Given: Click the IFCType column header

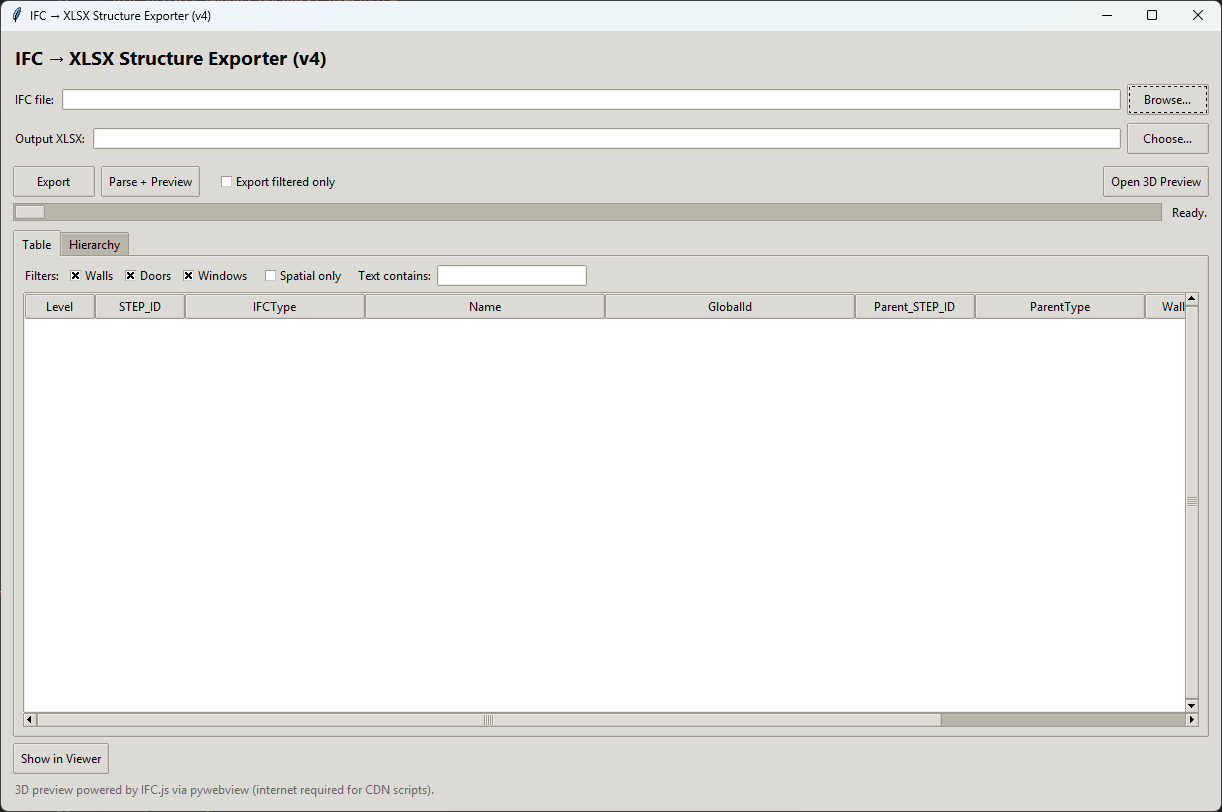Looking at the screenshot, I should 275,307.
